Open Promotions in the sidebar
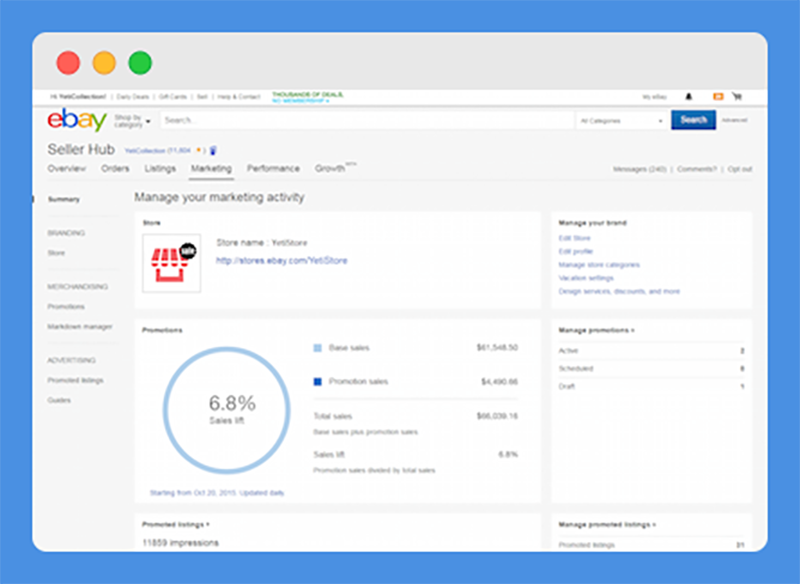Viewport: 800px width, 584px height. 66,307
